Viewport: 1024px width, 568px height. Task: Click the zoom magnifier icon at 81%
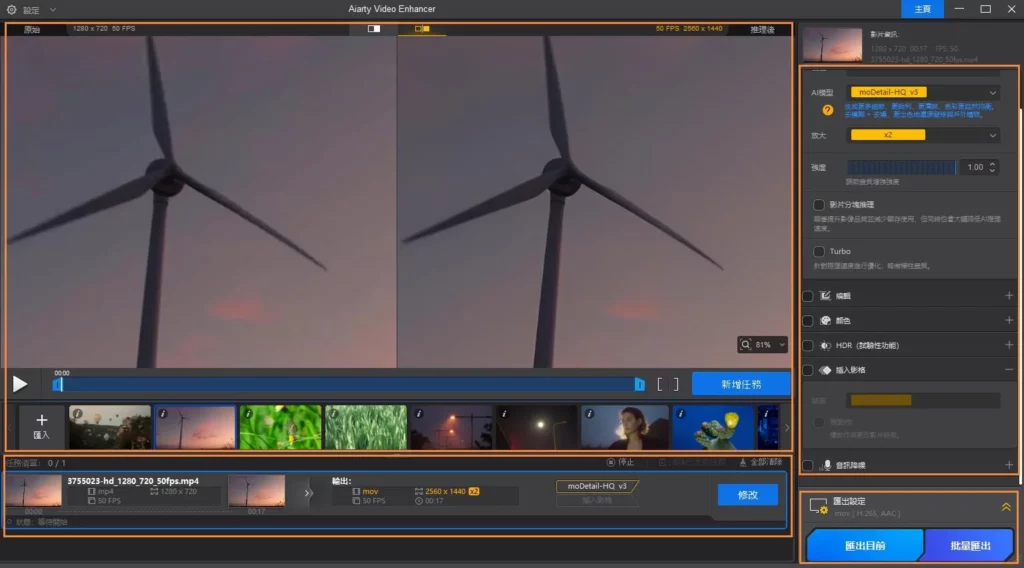click(747, 344)
